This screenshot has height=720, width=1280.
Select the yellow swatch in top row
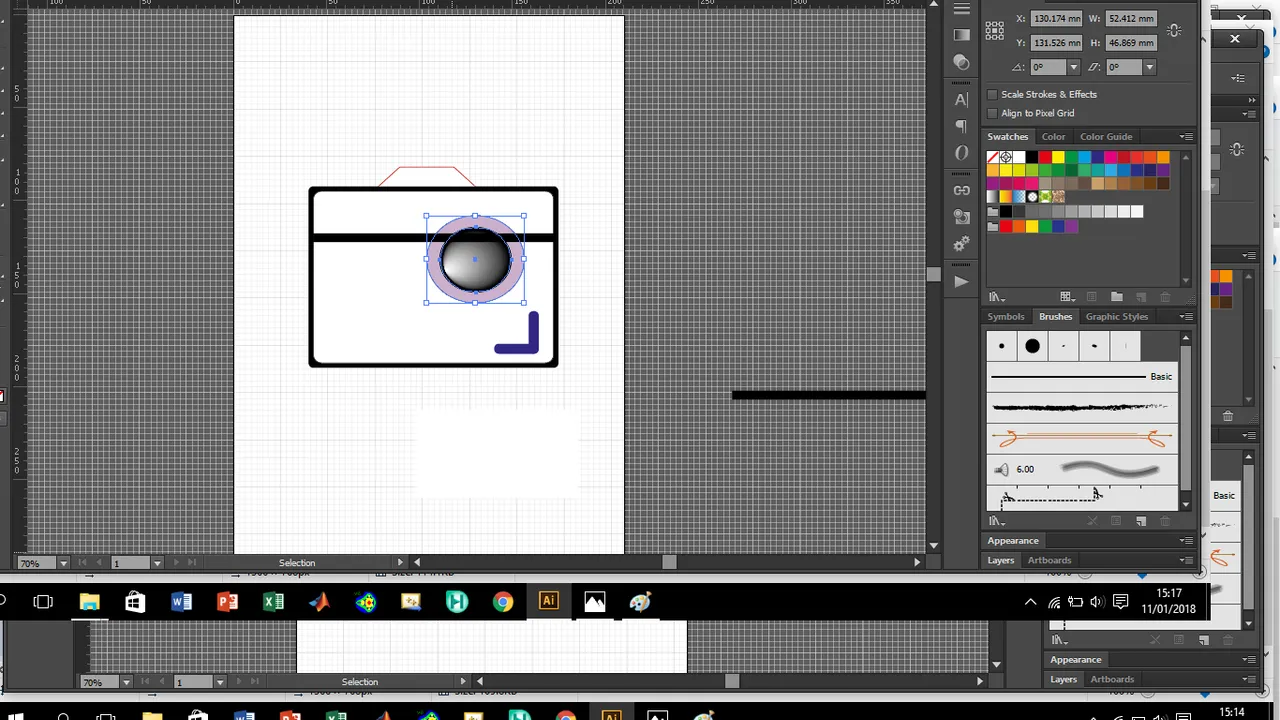(x=1058, y=157)
